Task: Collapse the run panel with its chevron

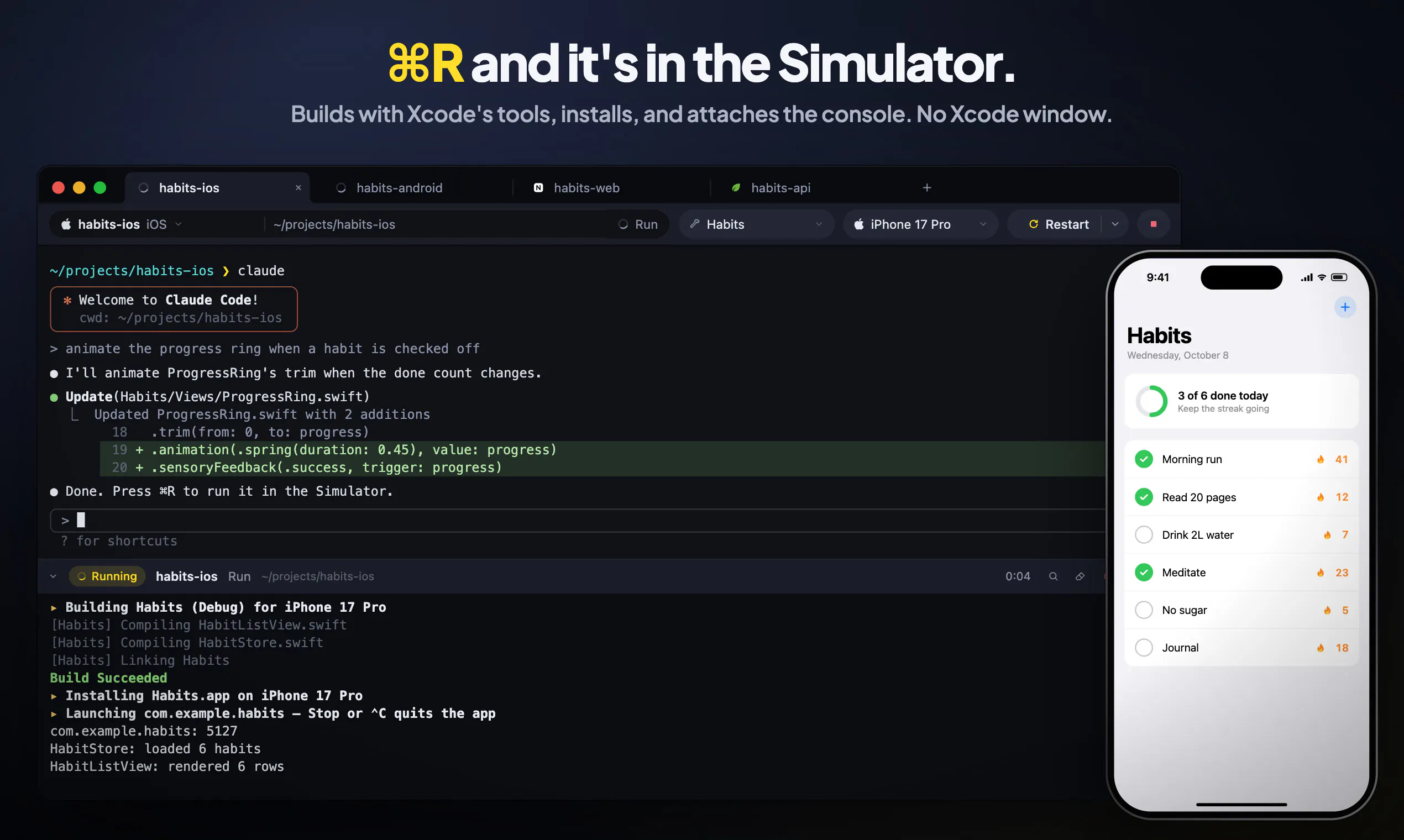Action: coord(53,576)
